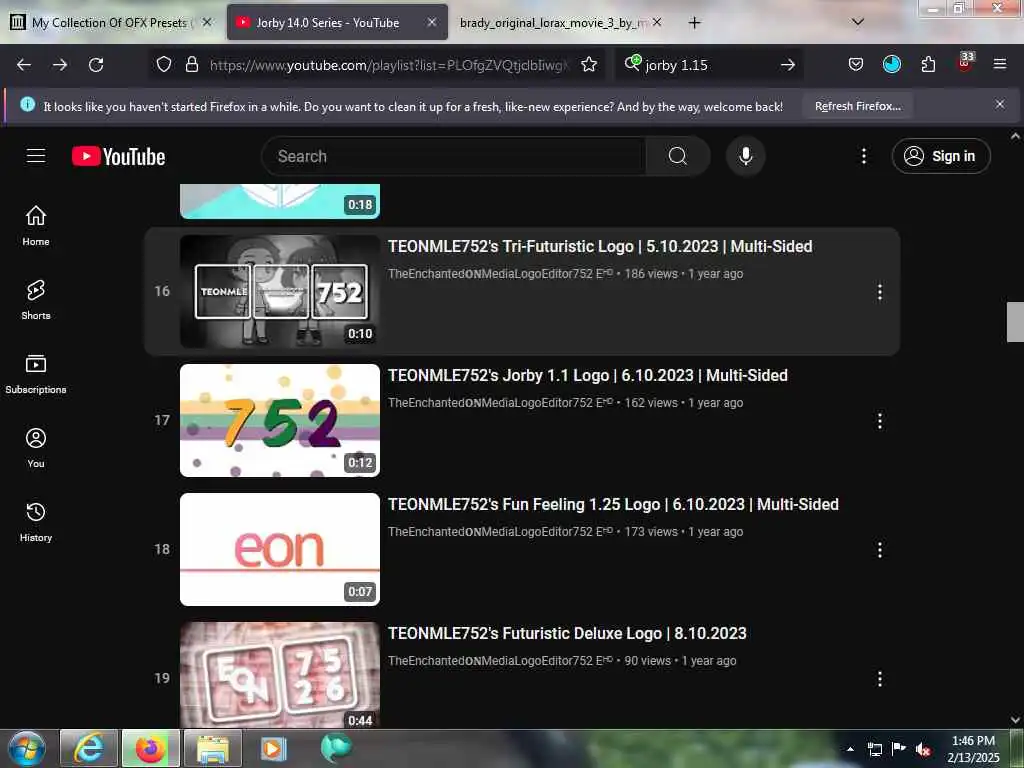Close the Jorby 14.0 Series tab
The height and width of the screenshot is (768, 1024).
tap(432, 22)
